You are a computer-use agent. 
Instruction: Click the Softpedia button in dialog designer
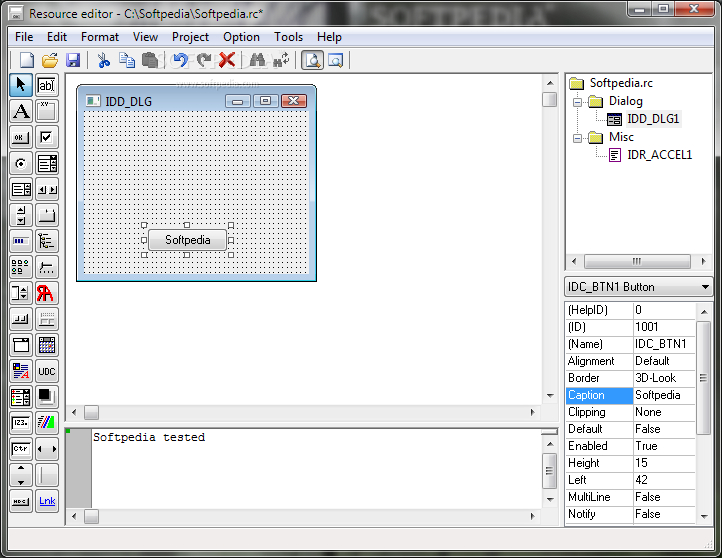tap(187, 240)
